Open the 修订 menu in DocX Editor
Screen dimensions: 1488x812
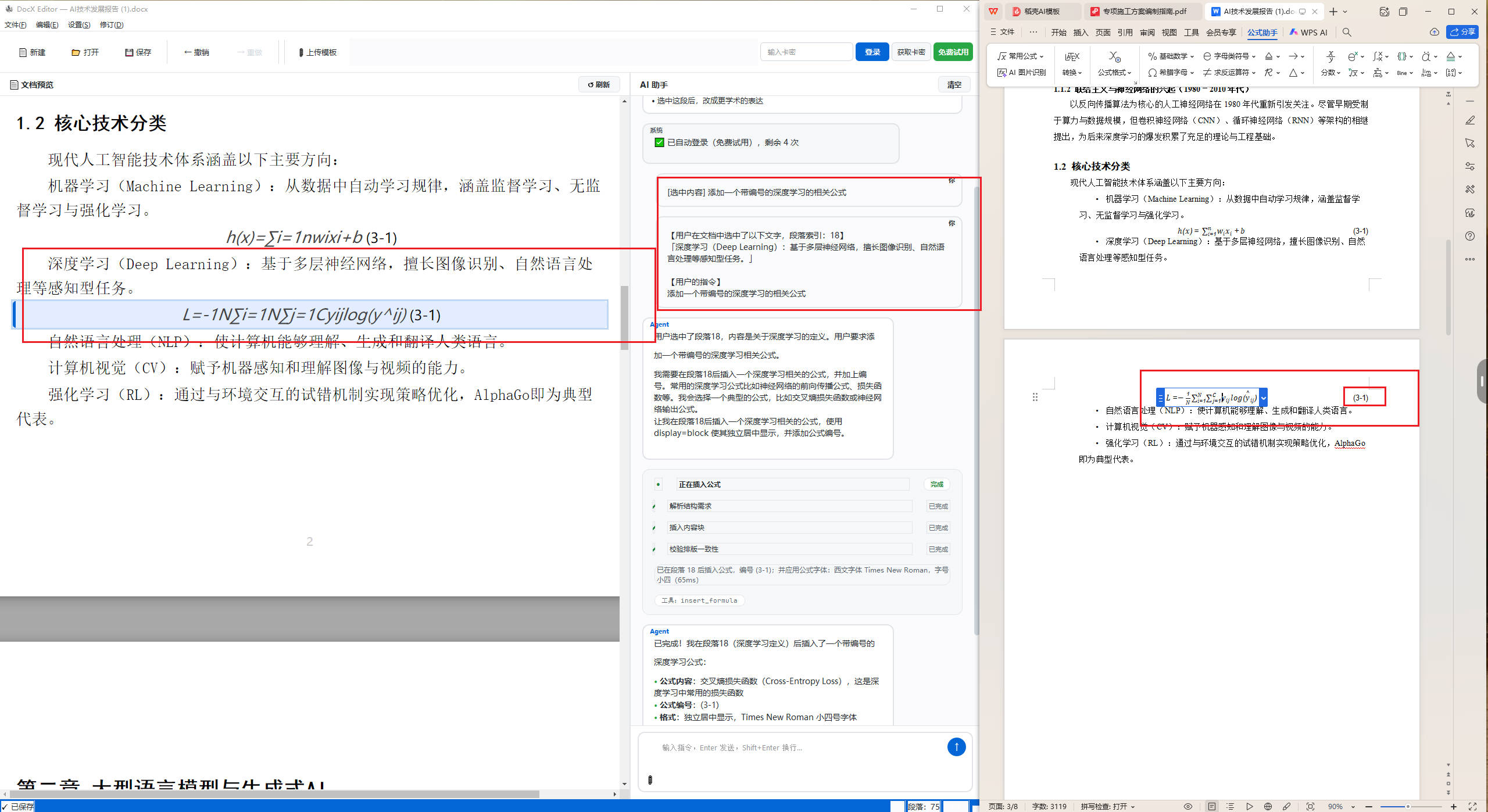[112, 24]
